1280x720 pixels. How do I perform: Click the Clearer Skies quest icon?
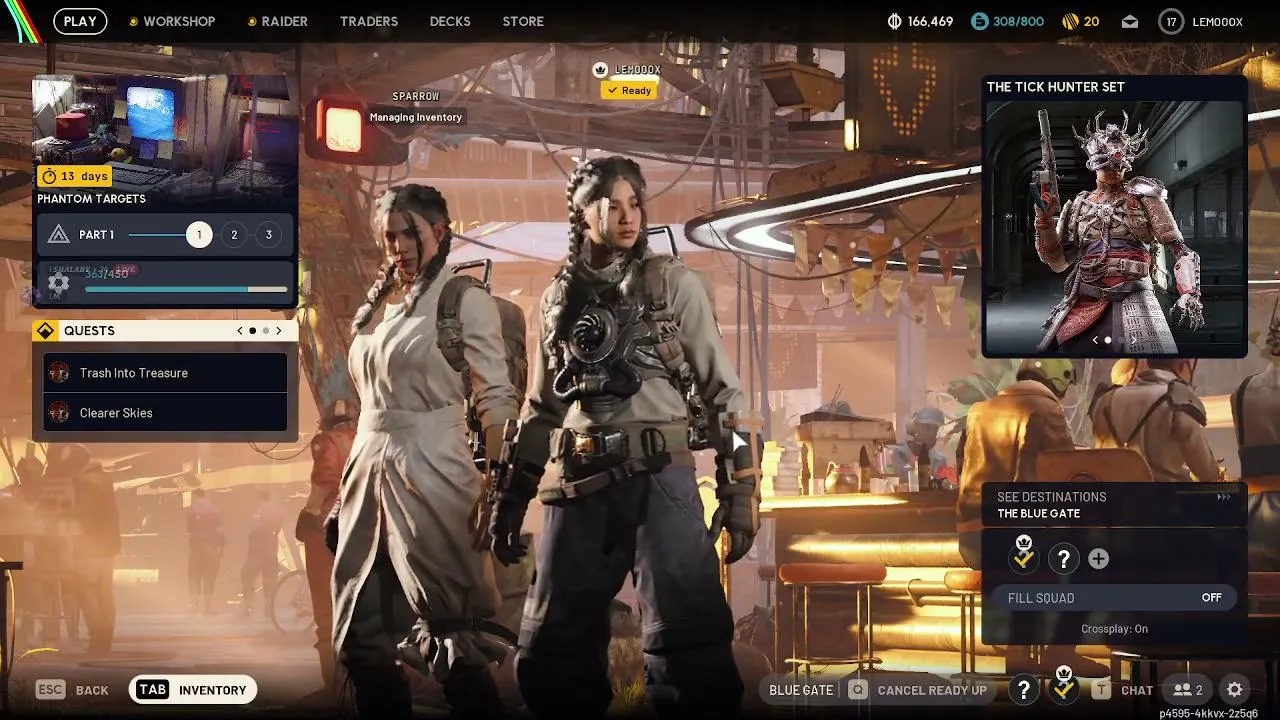click(59, 413)
